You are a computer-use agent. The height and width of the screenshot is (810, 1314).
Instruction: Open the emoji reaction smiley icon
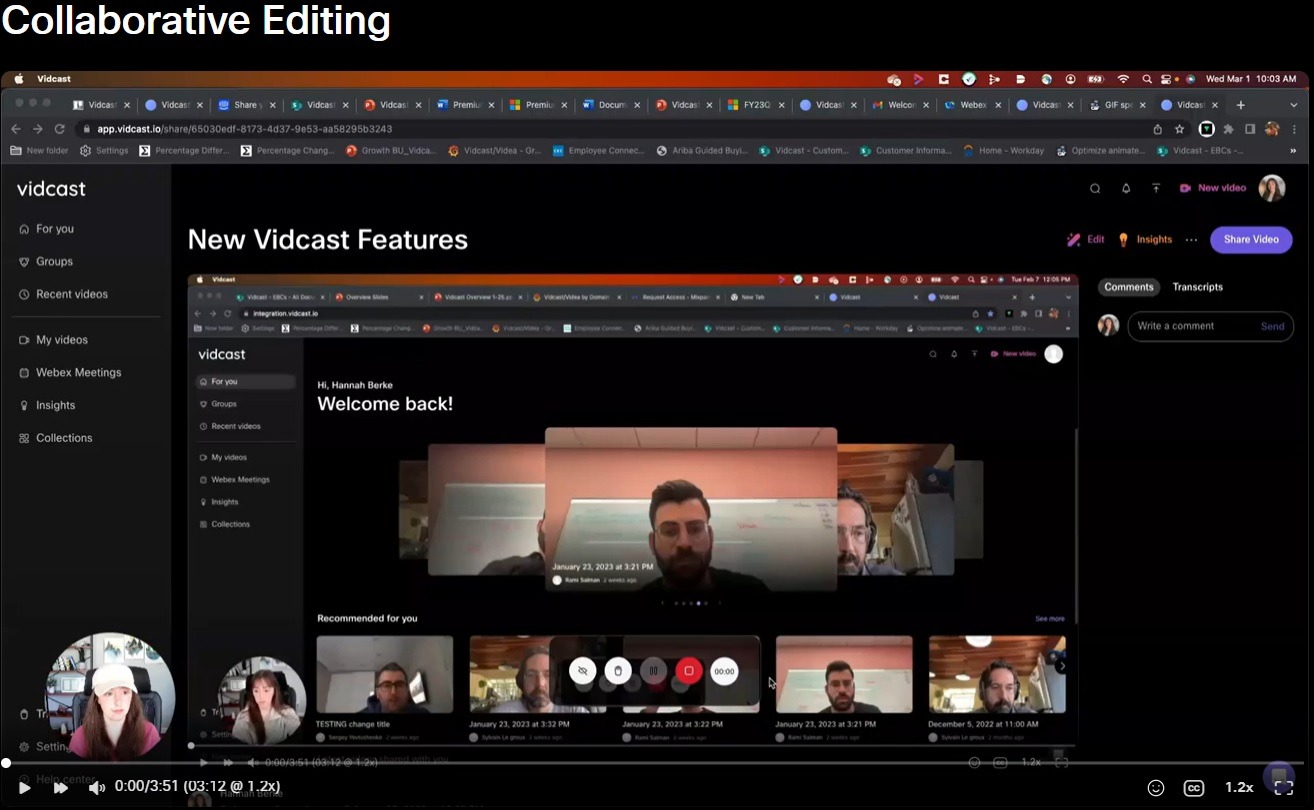1156,788
